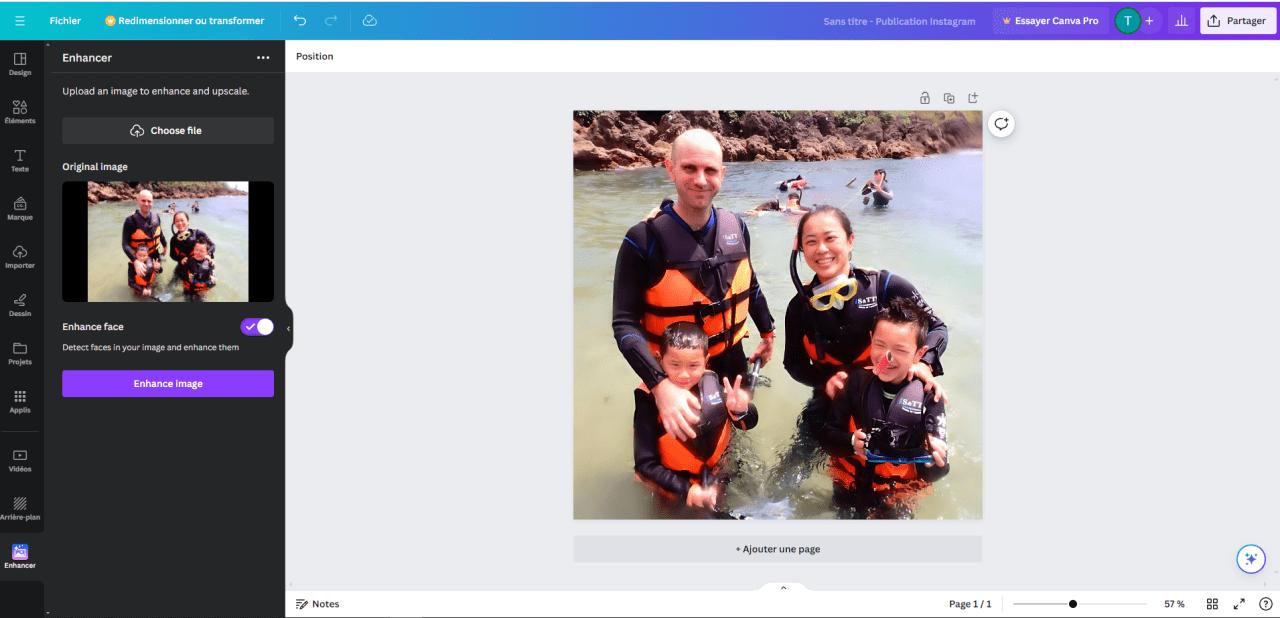1280x618 pixels.
Task: Open the analytics chart icon
Action: click(x=1181, y=20)
